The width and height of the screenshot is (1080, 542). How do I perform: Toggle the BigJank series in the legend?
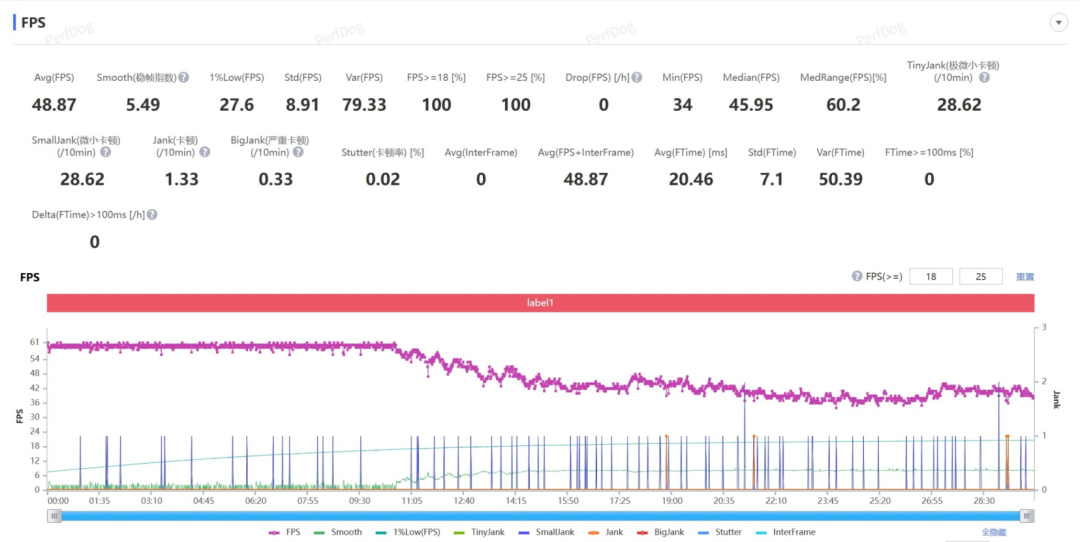(661, 532)
